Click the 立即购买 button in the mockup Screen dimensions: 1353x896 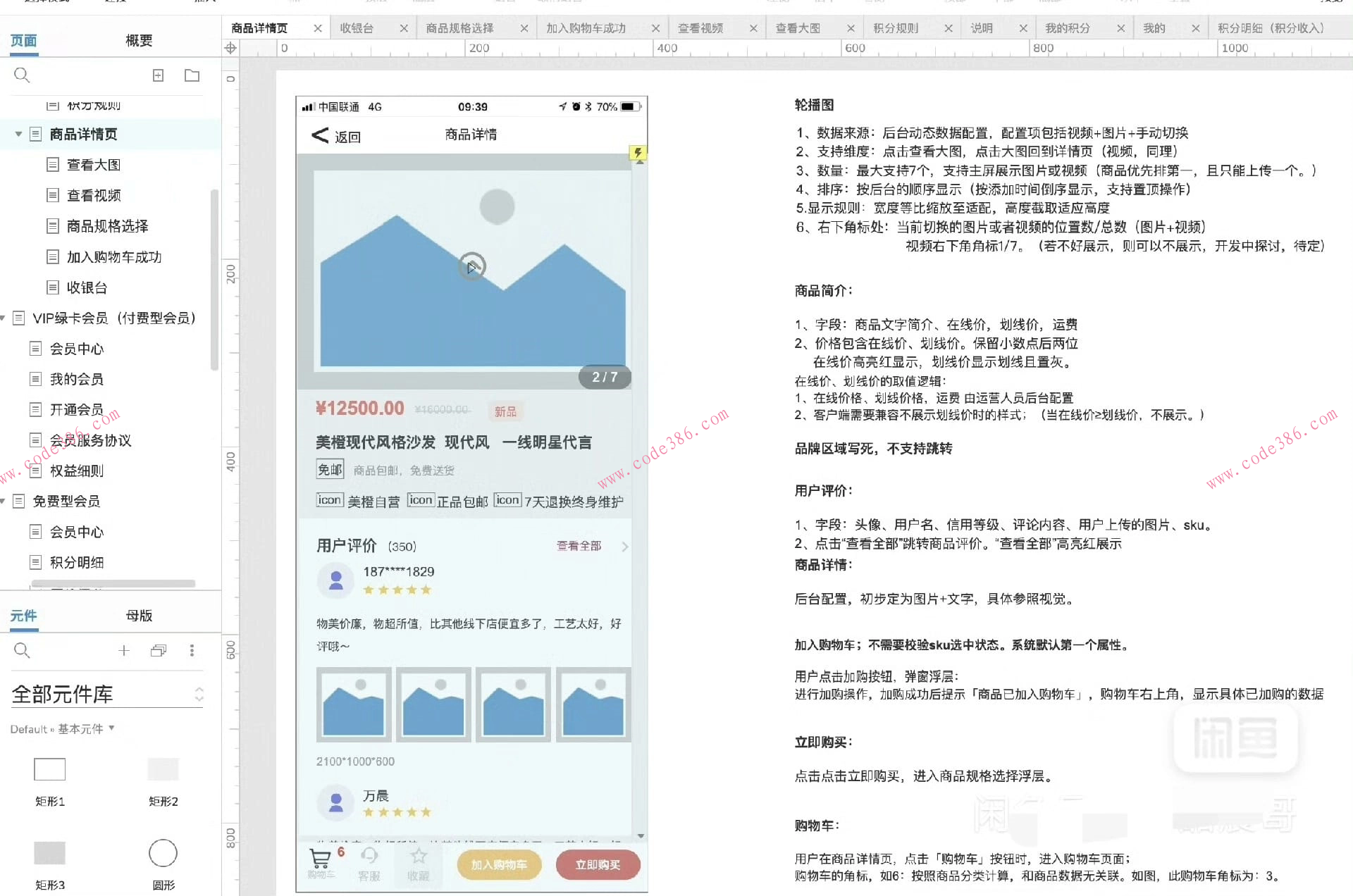[597, 864]
